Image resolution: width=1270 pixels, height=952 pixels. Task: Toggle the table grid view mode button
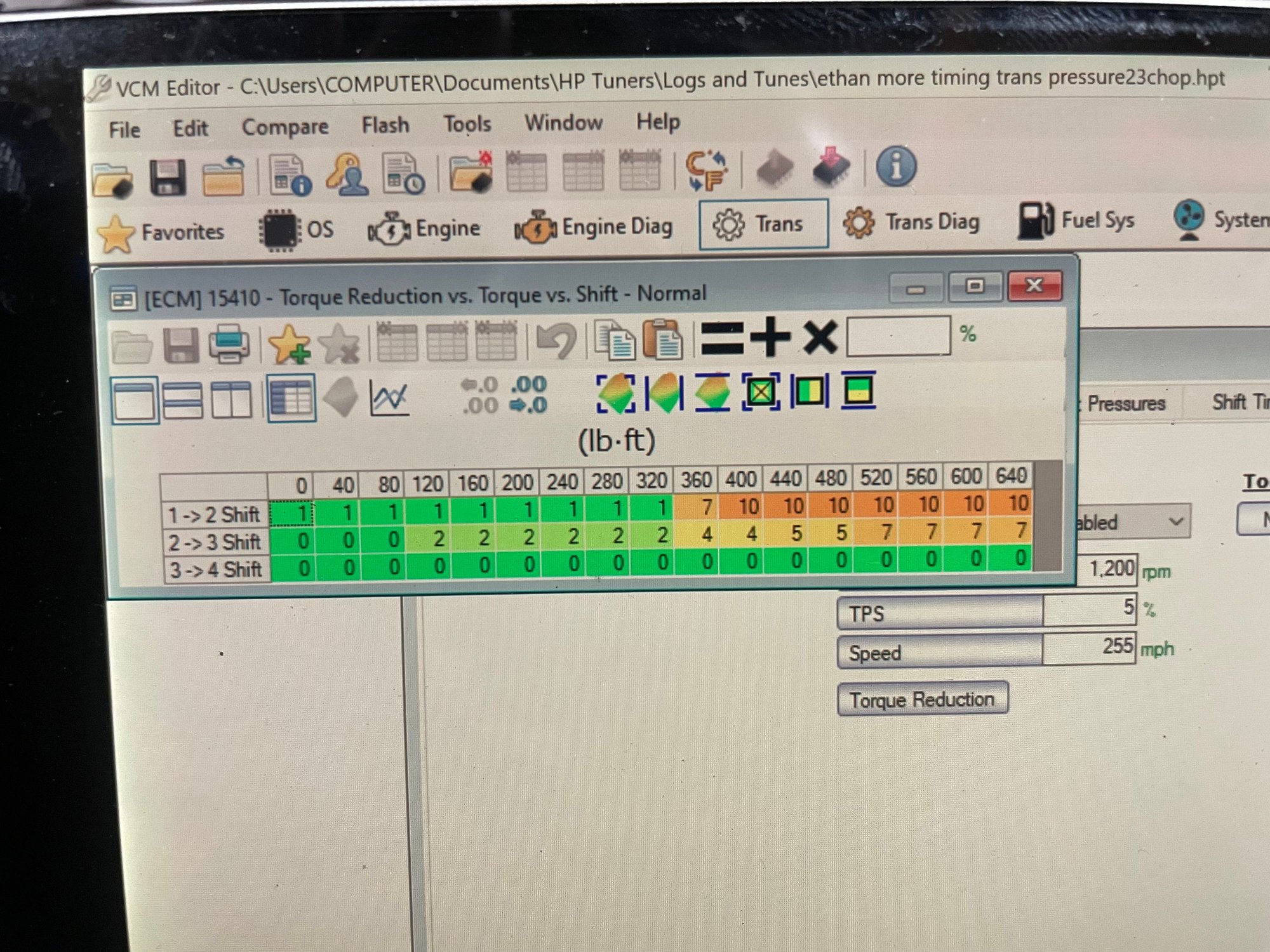click(291, 399)
